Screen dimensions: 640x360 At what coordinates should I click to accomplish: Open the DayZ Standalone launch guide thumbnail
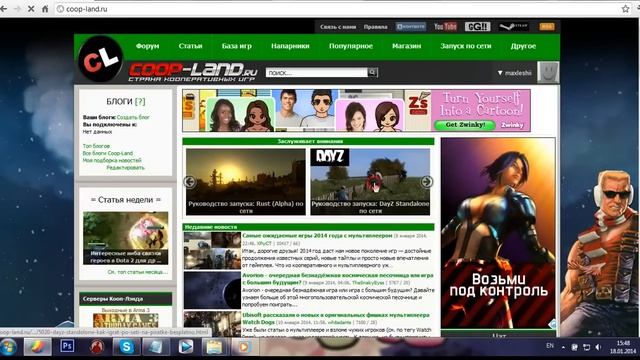[x=370, y=182]
